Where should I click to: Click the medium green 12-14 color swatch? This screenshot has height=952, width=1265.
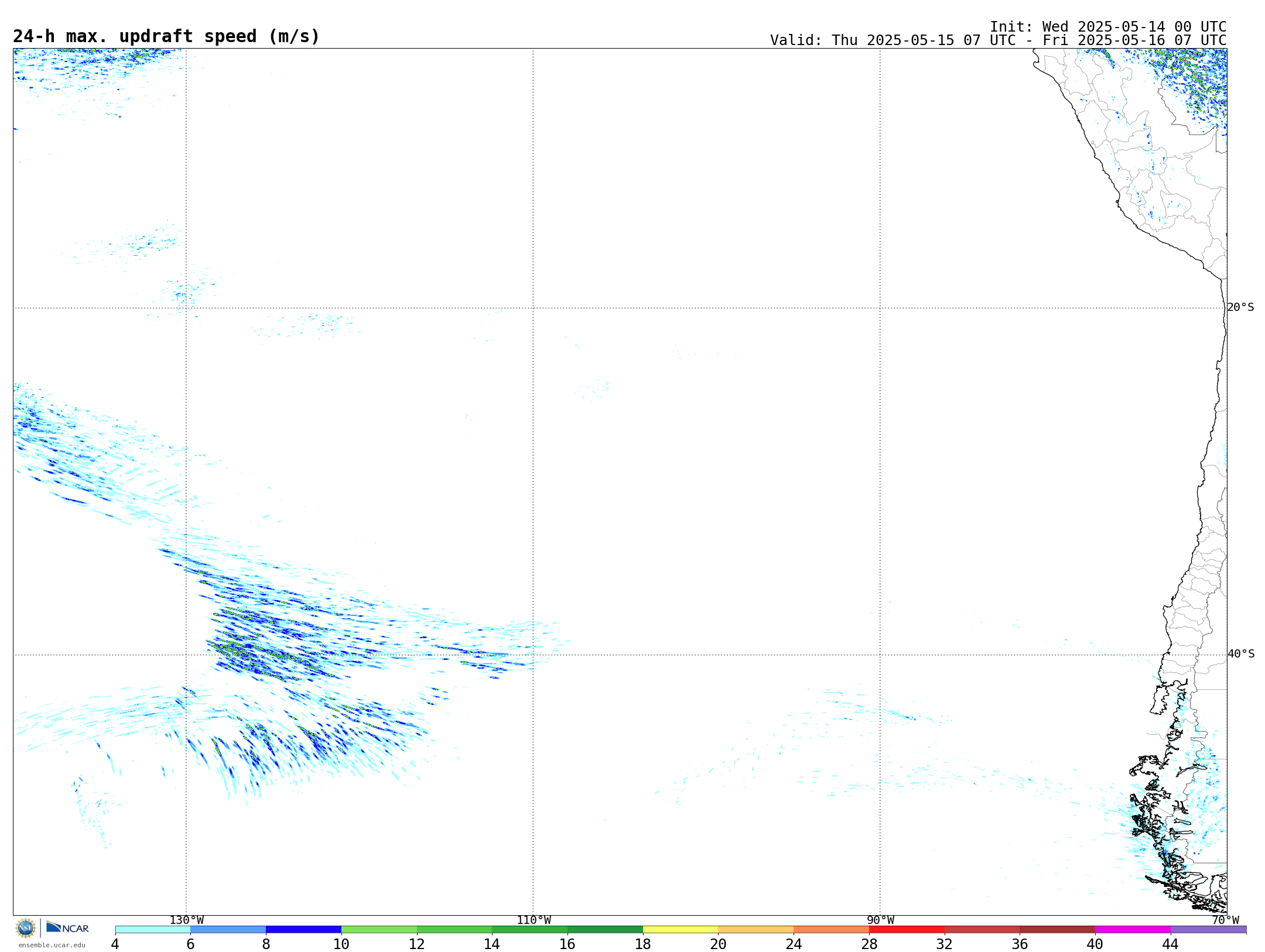pyautogui.click(x=454, y=930)
